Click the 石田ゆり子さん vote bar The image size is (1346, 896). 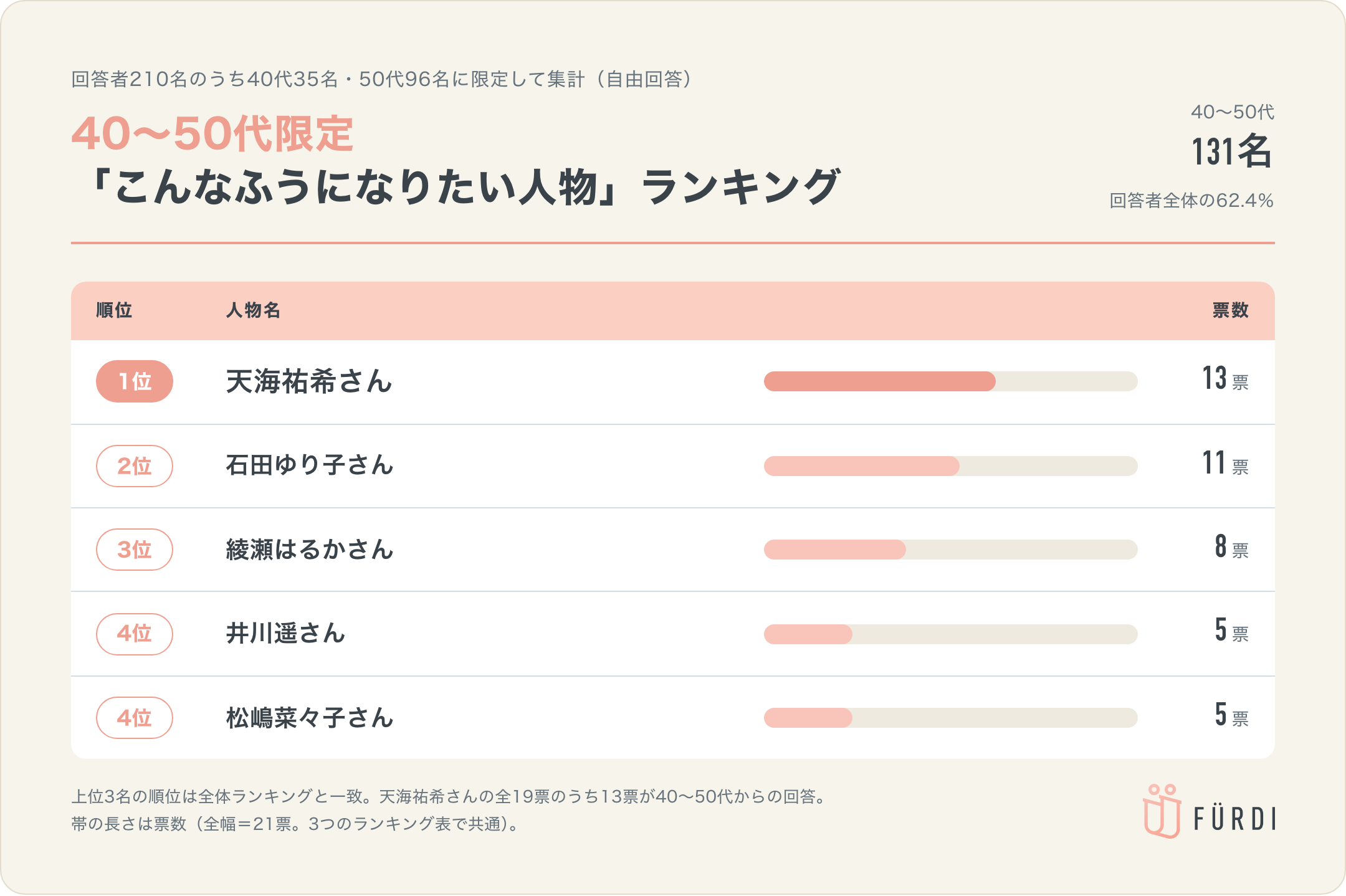(x=951, y=466)
